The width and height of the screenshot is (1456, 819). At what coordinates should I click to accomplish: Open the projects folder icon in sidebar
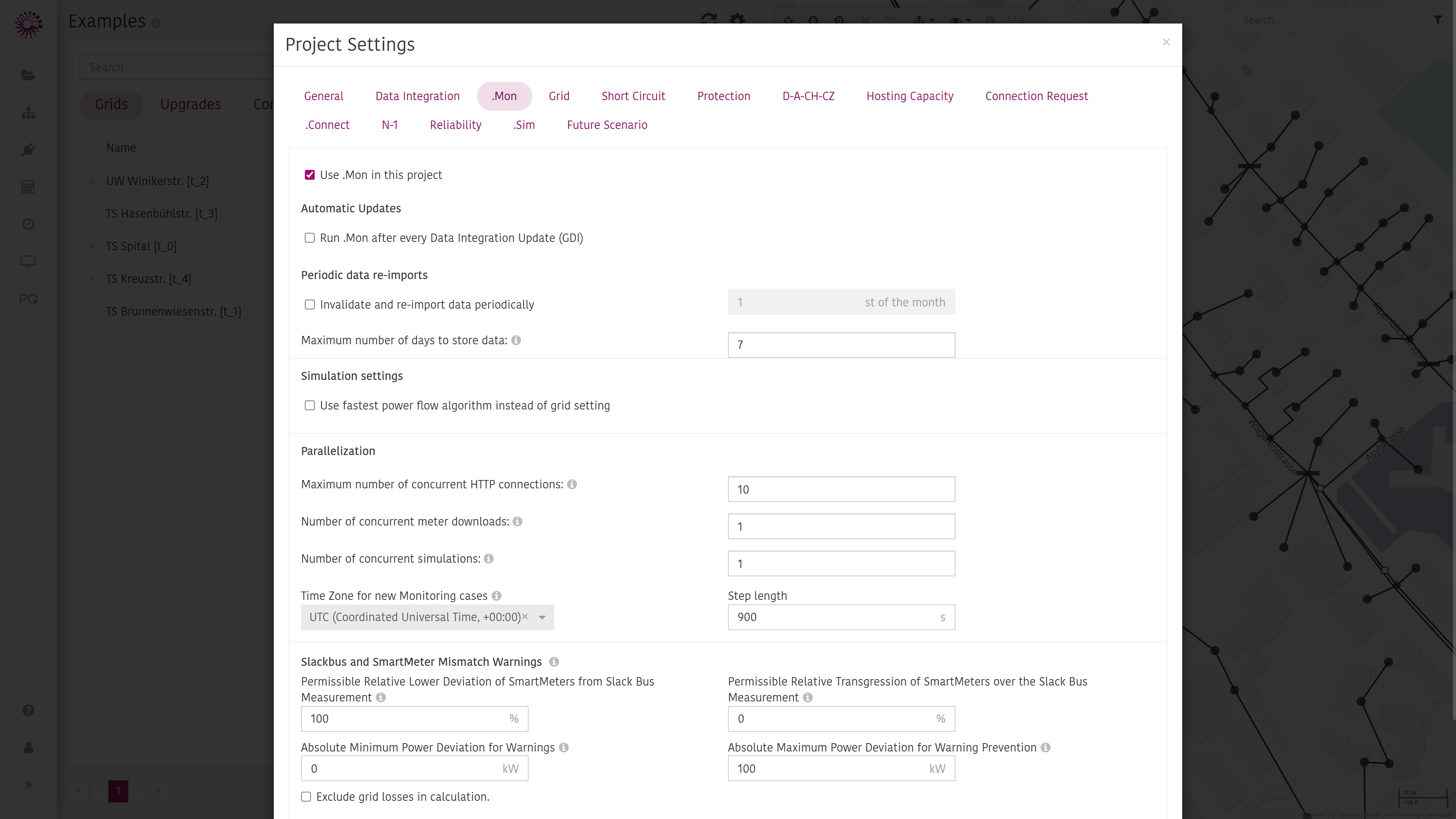click(x=28, y=75)
